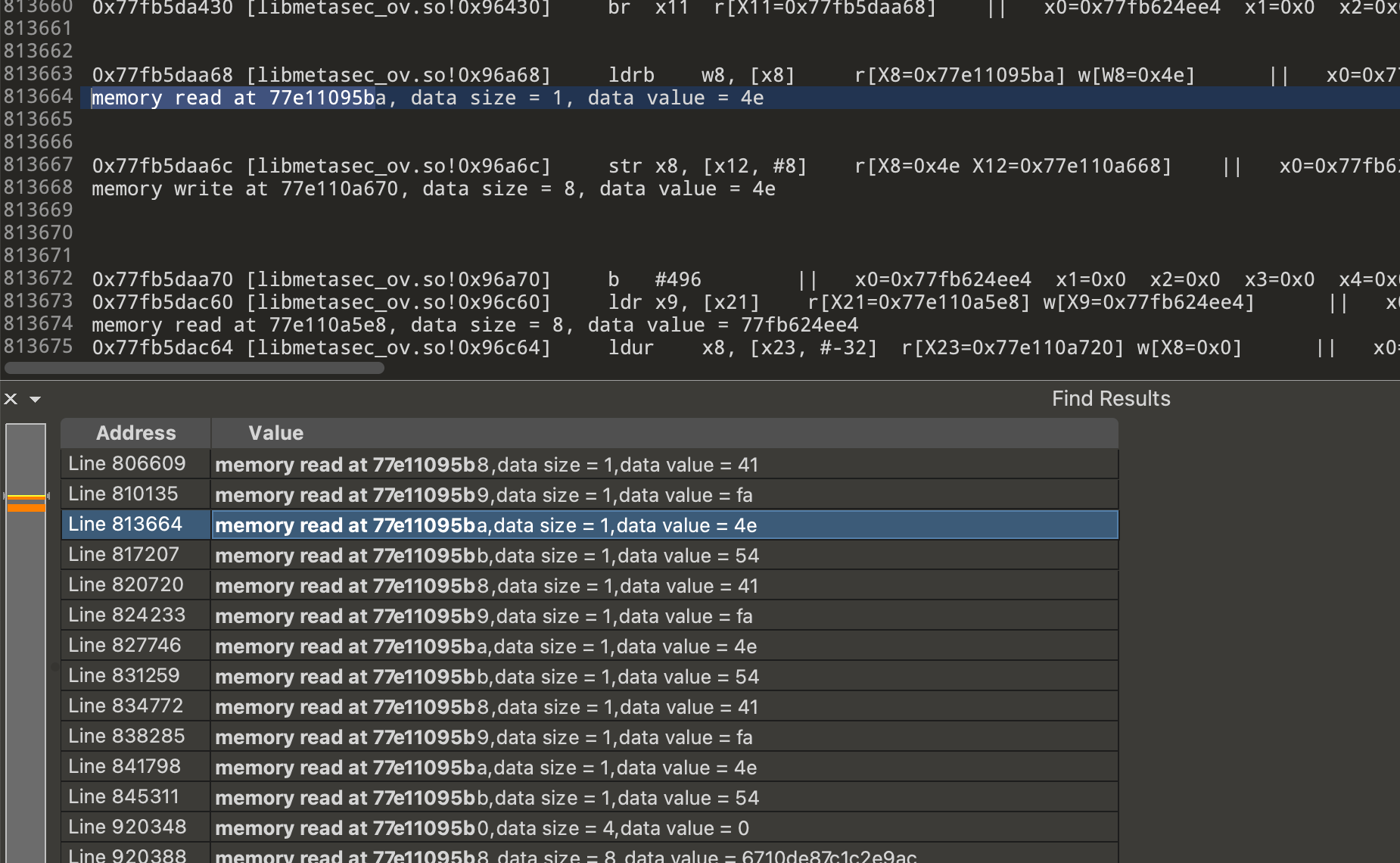Select the Line 806609 find result
The width and height of the screenshot is (1400, 863).
(126, 464)
